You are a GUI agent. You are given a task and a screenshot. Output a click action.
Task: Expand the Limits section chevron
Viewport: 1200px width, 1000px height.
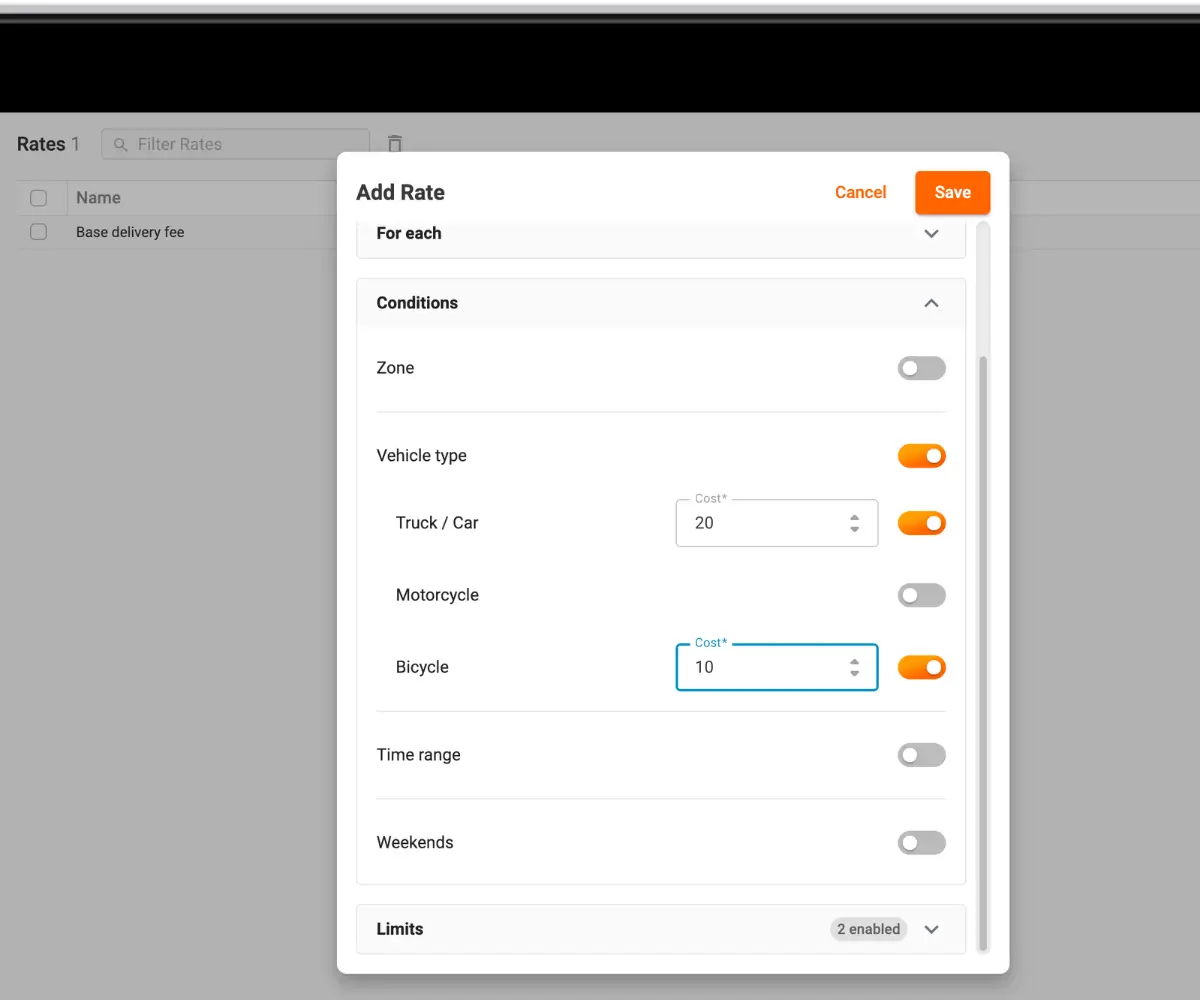[x=931, y=929]
